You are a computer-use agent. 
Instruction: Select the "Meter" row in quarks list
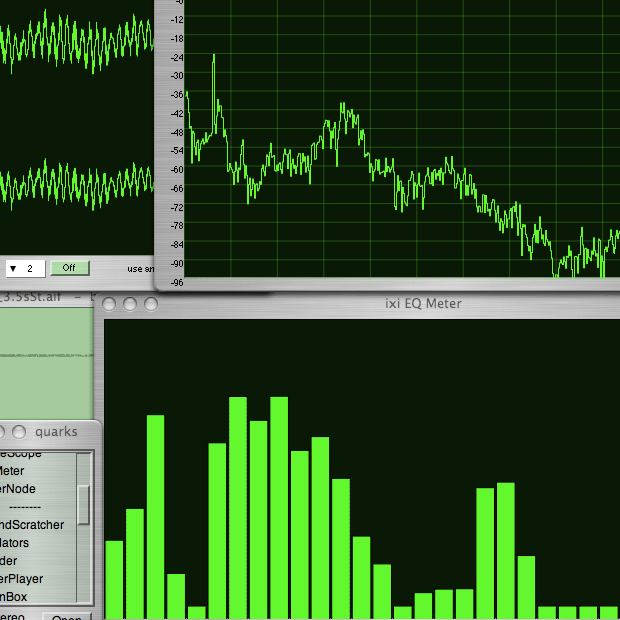click(x=38, y=471)
